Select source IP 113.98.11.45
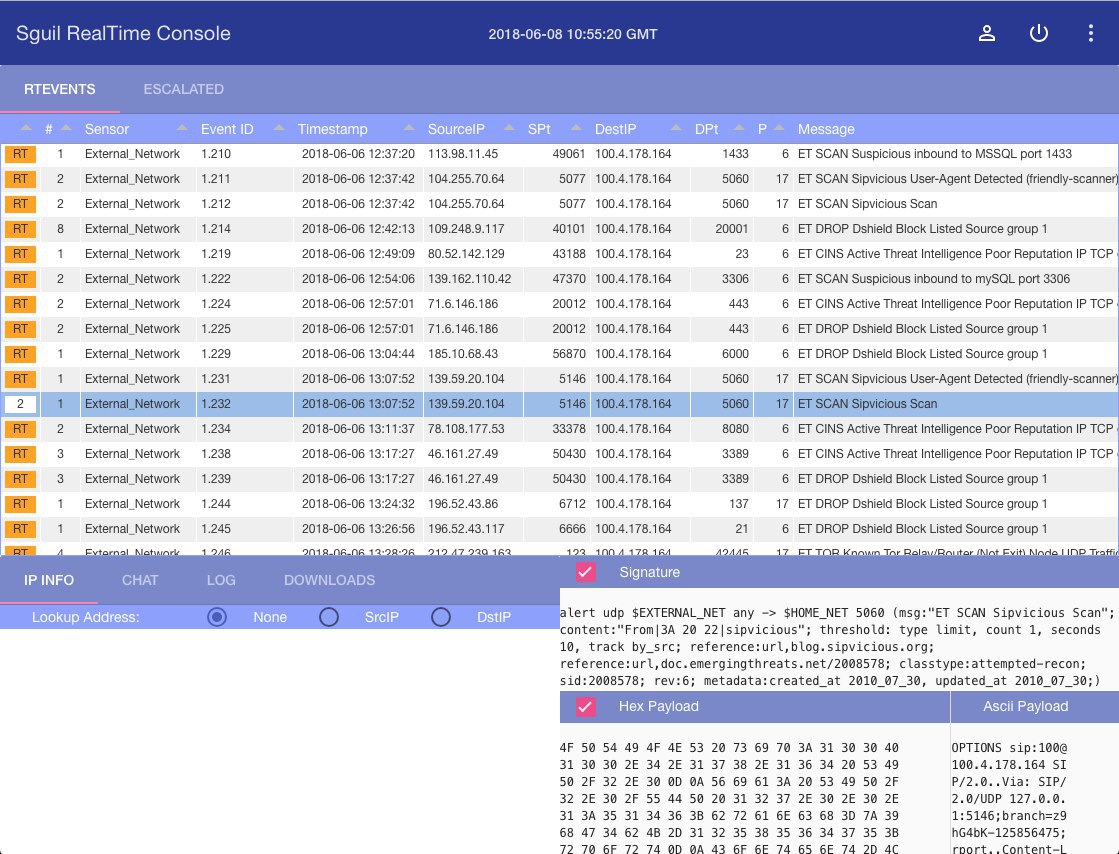The height and width of the screenshot is (854, 1119). coord(463,154)
